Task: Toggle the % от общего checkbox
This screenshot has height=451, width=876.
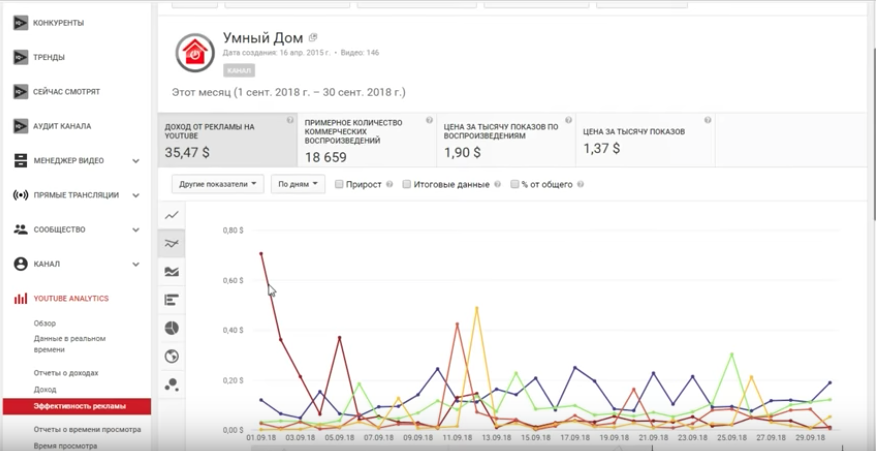Action: [x=515, y=184]
